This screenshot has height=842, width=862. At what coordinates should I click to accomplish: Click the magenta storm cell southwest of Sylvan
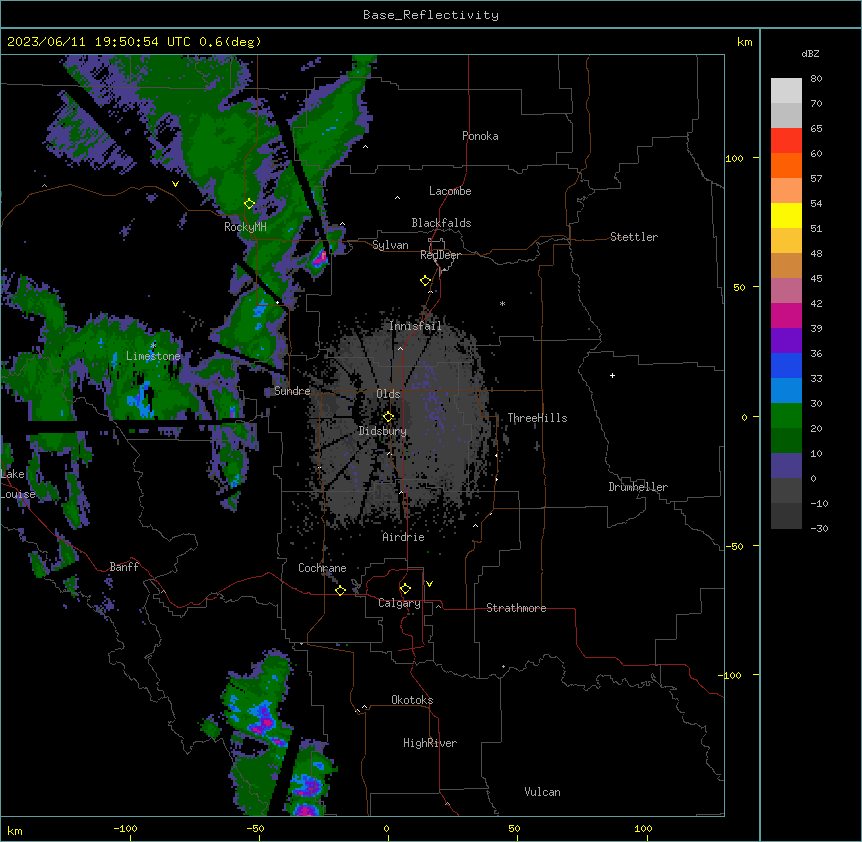pyautogui.click(x=320, y=256)
